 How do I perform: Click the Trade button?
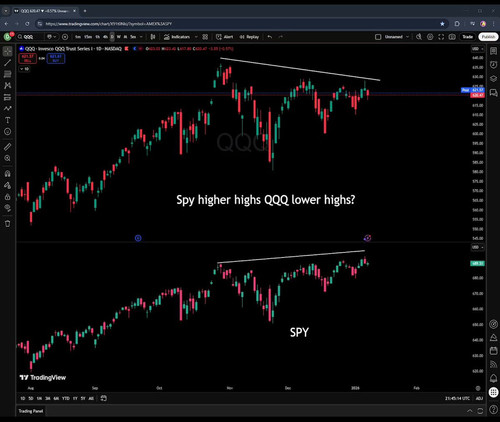pos(467,37)
